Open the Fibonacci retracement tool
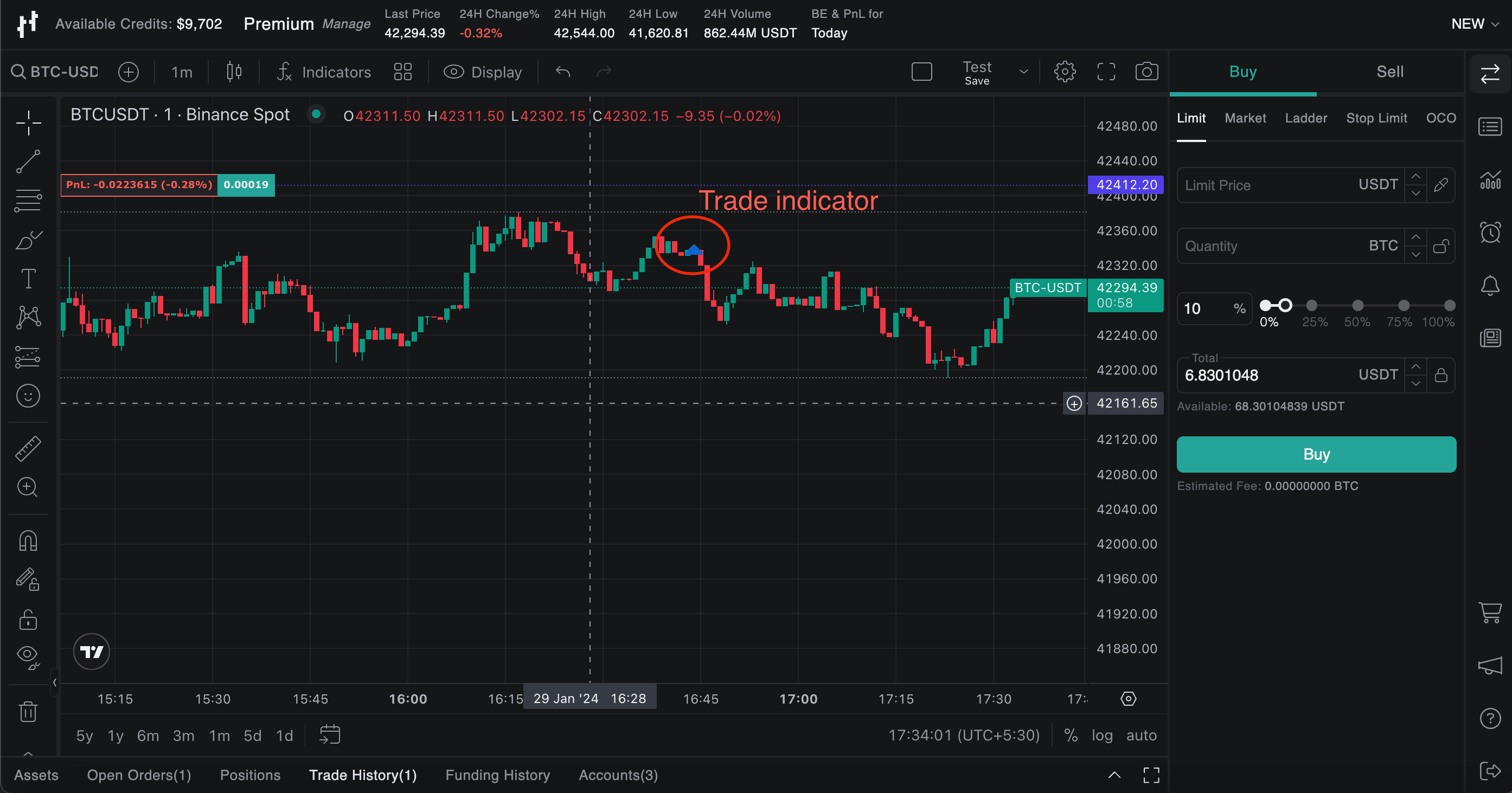1512x793 pixels. [x=28, y=201]
